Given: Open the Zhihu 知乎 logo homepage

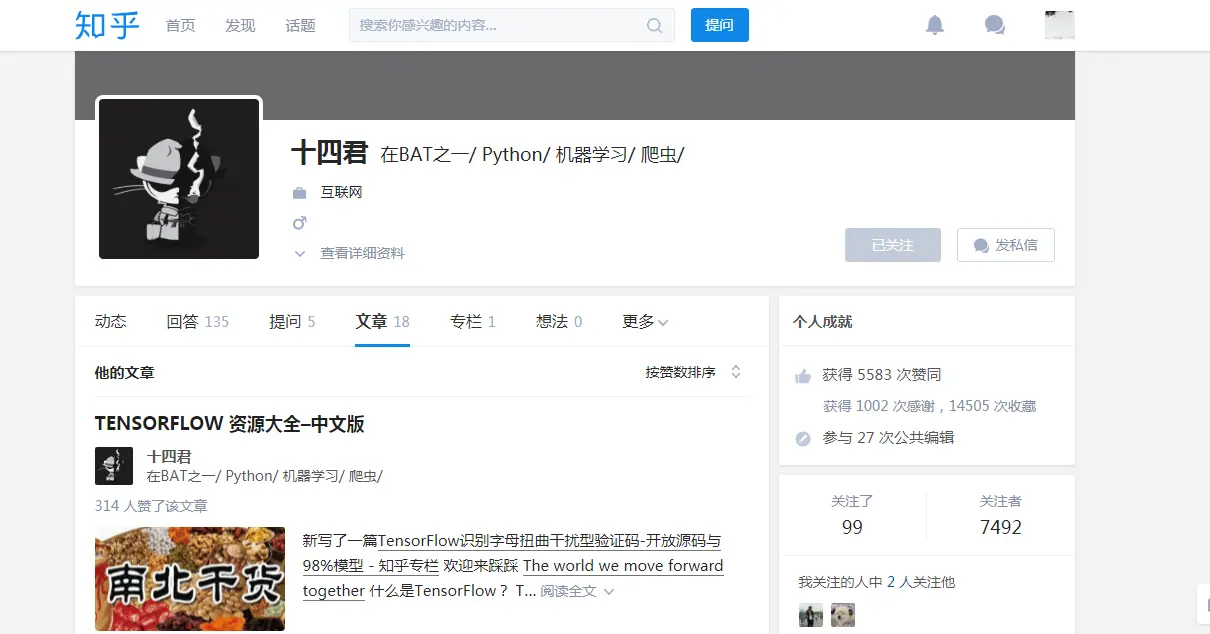Looking at the screenshot, I should [107, 25].
